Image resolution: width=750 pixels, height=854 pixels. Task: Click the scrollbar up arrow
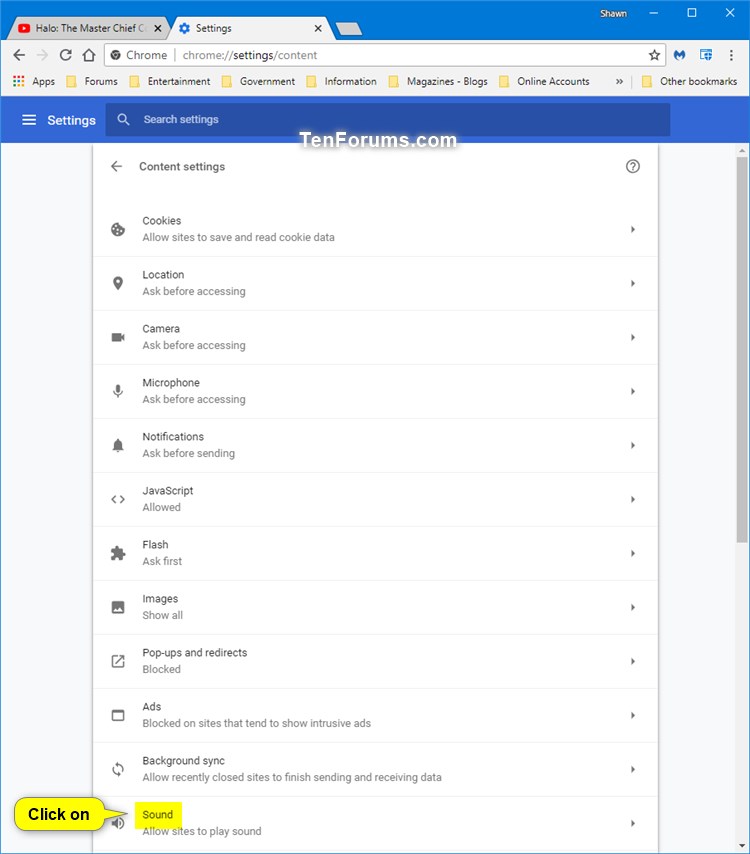click(x=742, y=151)
